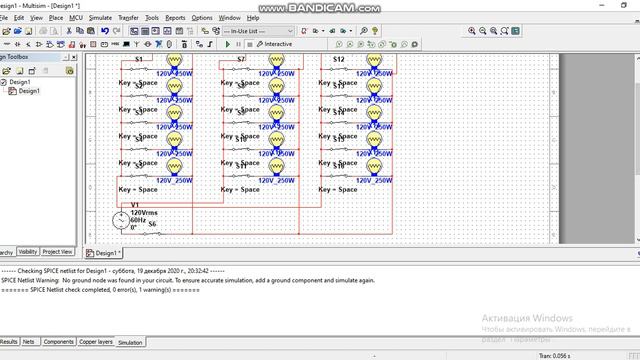This screenshot has height=360, width=640.
Task: Pause the simulation
Action: 239,44
